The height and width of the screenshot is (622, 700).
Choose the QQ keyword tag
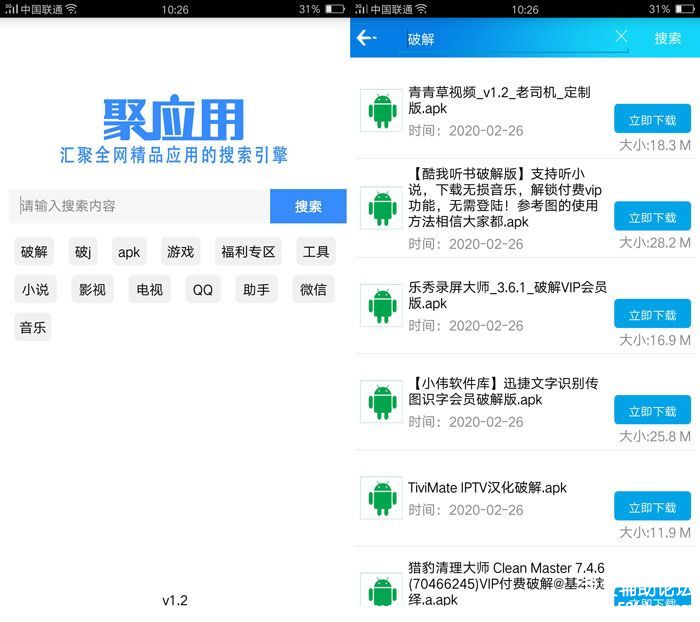click(x=203, y=289)
